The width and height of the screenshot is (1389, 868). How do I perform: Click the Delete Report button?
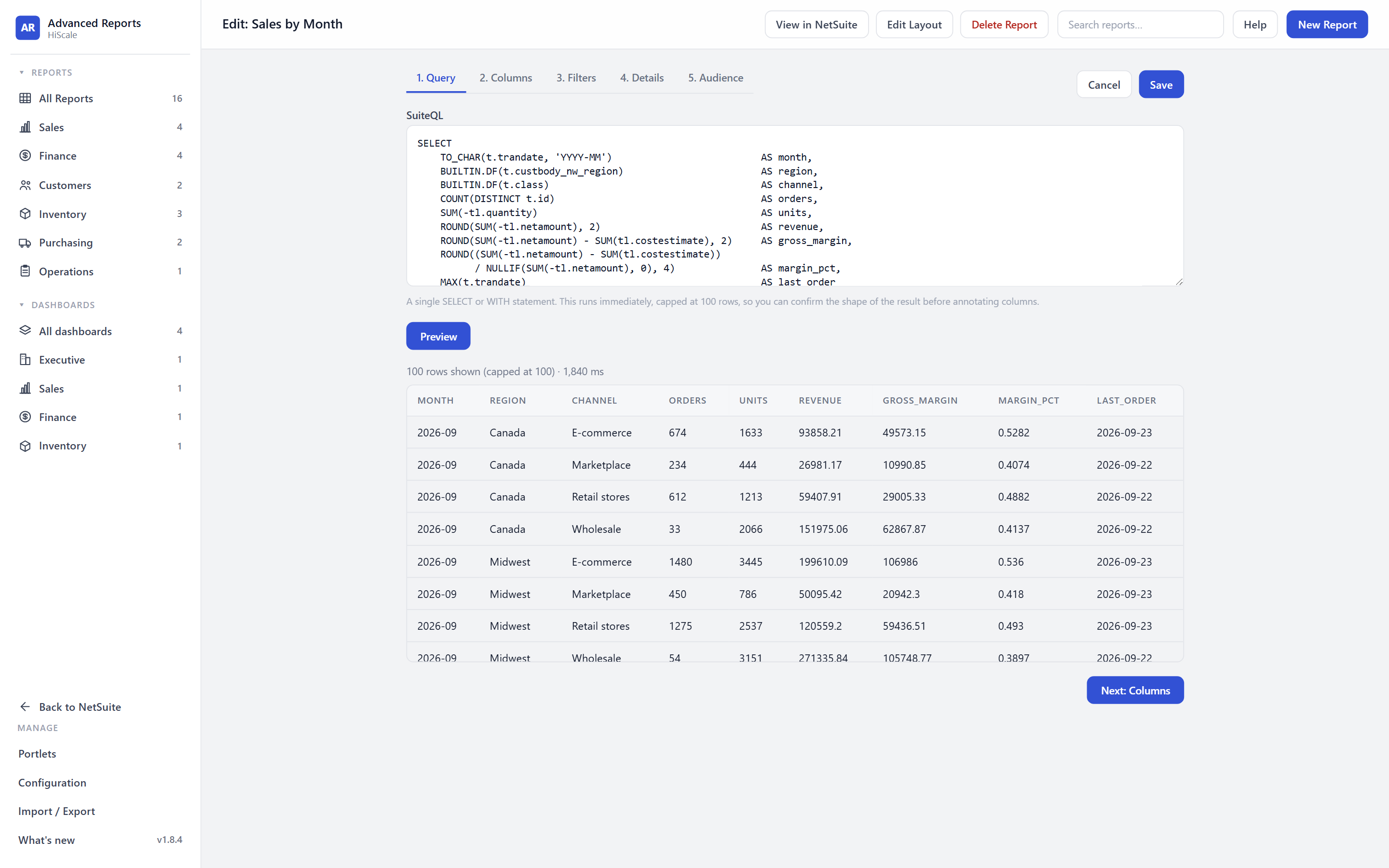[1004, 25]
